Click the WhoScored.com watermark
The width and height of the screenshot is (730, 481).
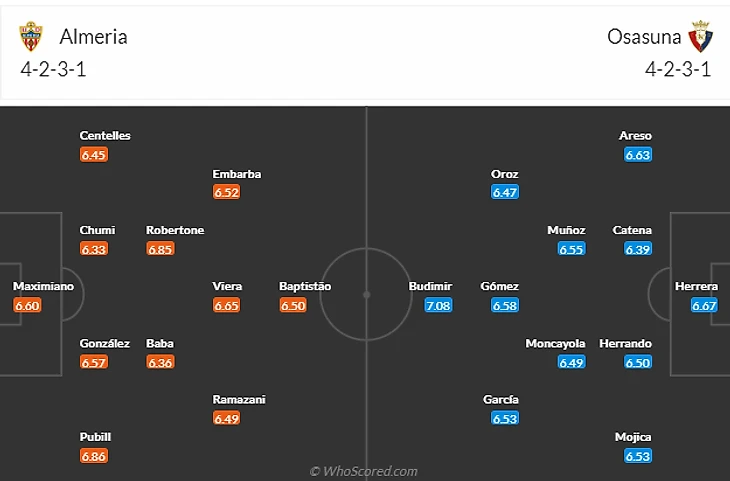tap(364, 471)
